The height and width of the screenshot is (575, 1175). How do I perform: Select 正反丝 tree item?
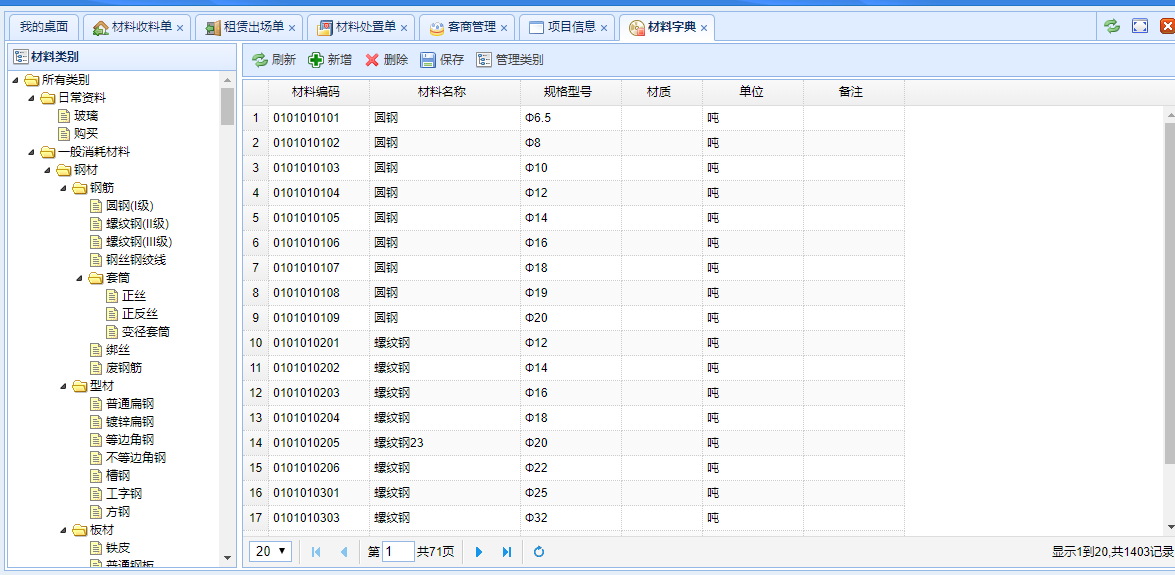(x=140, y=313)
